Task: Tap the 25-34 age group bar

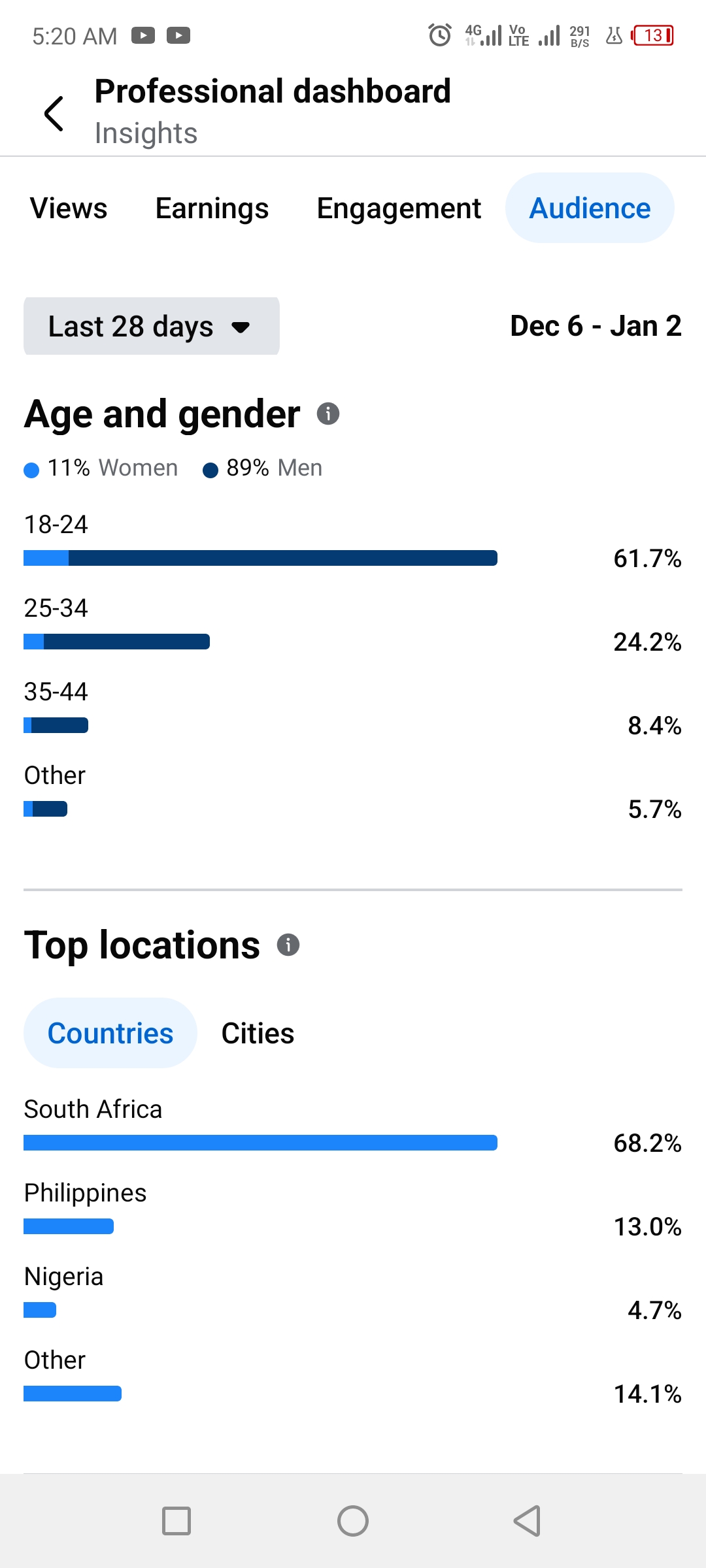Action: (116, 642)
